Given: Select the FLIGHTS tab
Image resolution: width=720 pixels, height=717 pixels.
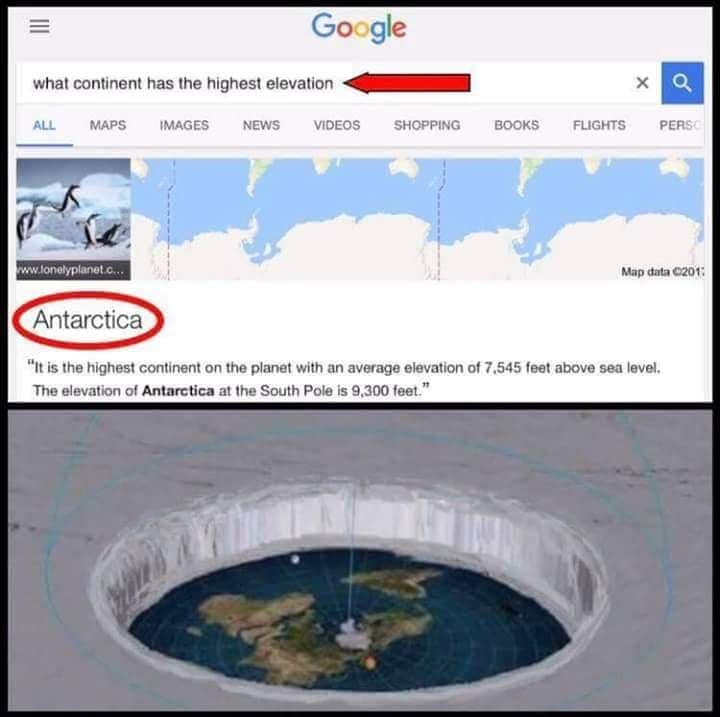Looking at the screenshot, I should click(599, 125).
